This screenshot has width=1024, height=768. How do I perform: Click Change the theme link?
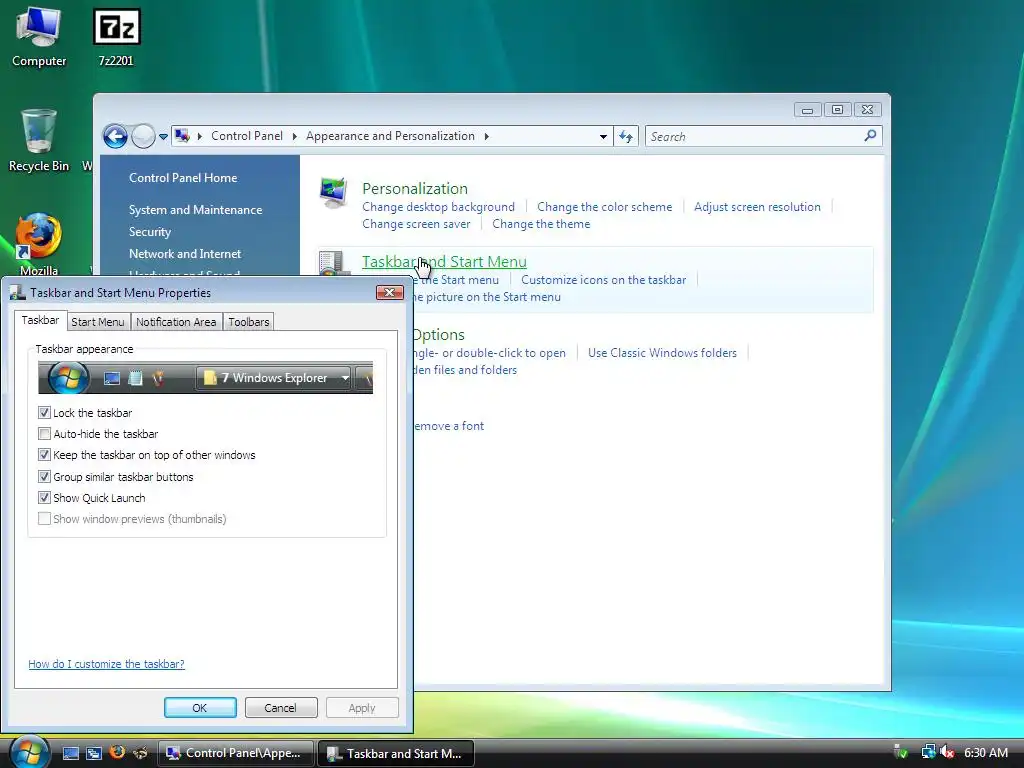[x=541, y=224]
